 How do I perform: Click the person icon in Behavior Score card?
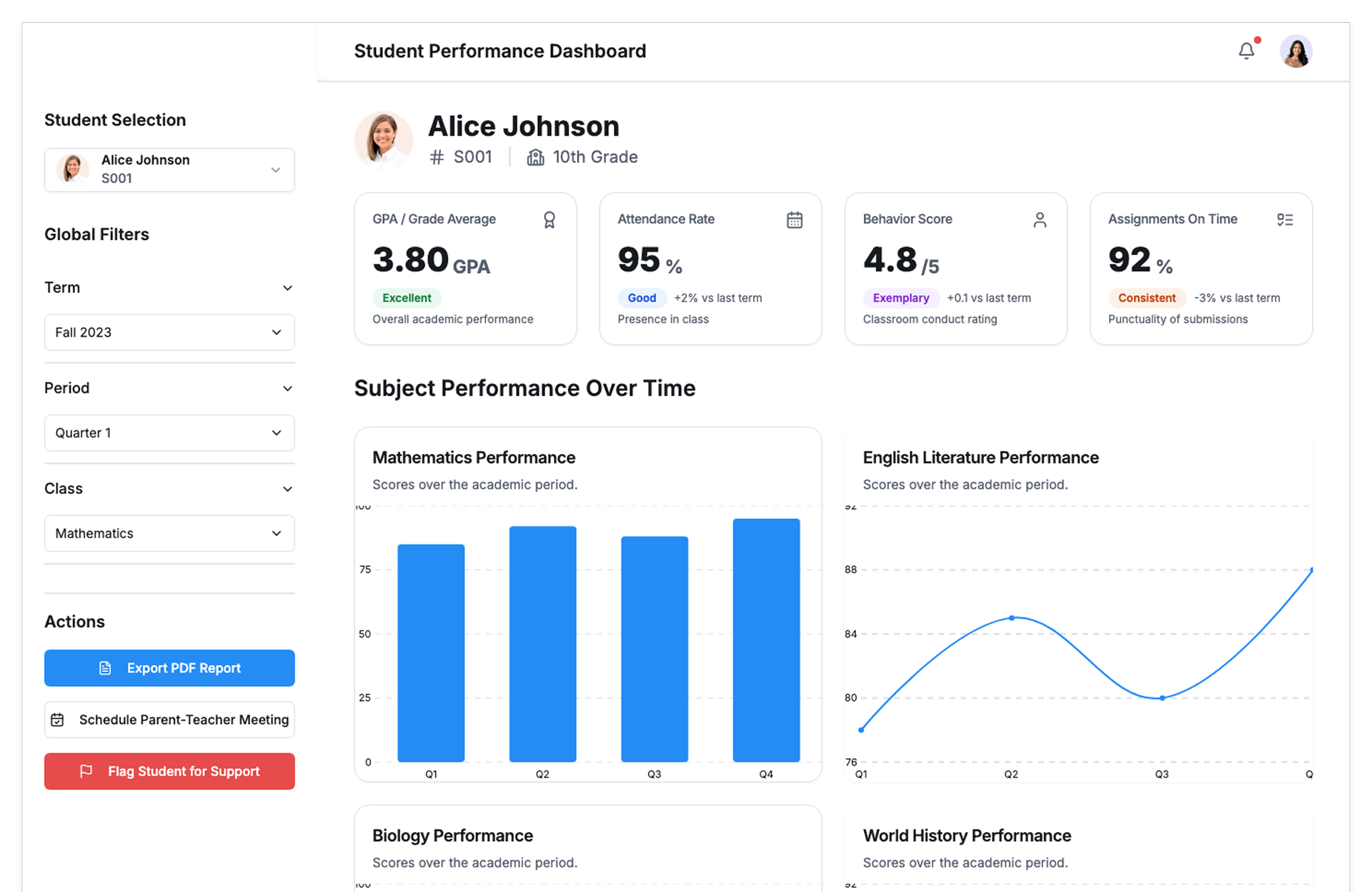pyautogui.click(x=1040, y=219)
